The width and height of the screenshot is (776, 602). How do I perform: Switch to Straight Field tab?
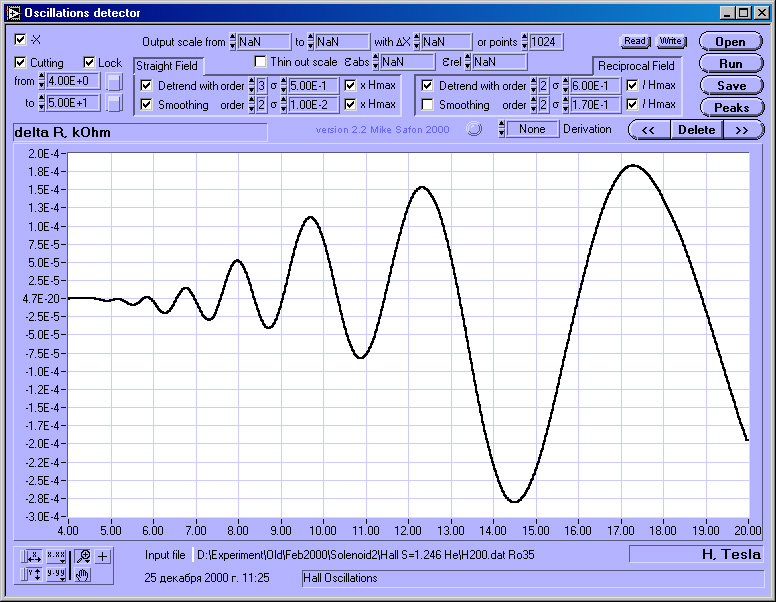pos(167,66)
